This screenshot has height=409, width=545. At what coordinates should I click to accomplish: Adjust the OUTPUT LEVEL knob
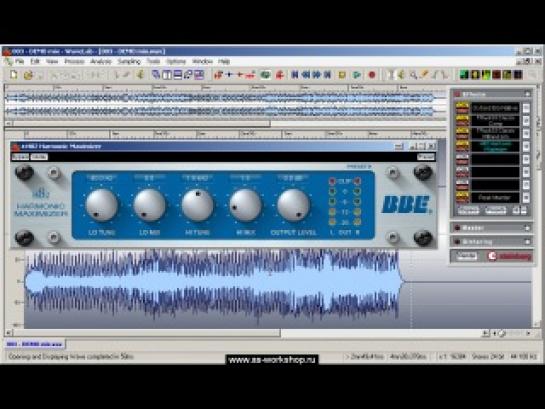click(293, 205)
